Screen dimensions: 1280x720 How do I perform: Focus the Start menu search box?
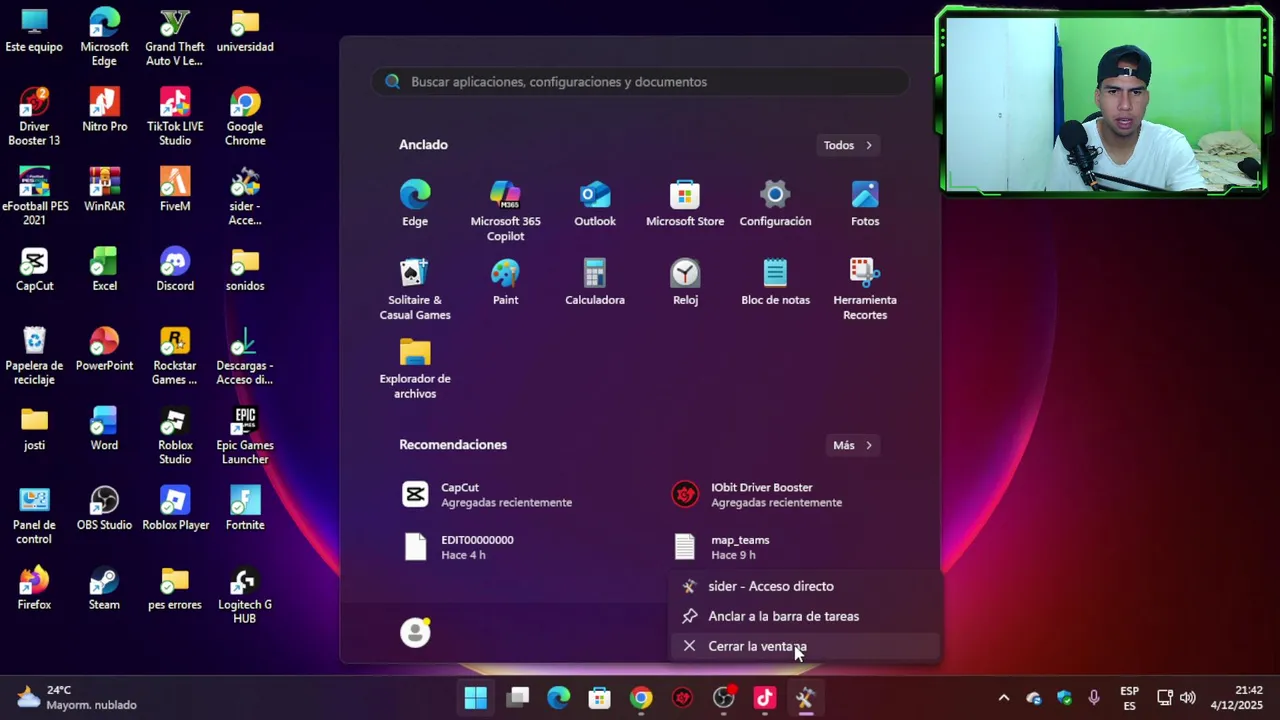[640, 82]
